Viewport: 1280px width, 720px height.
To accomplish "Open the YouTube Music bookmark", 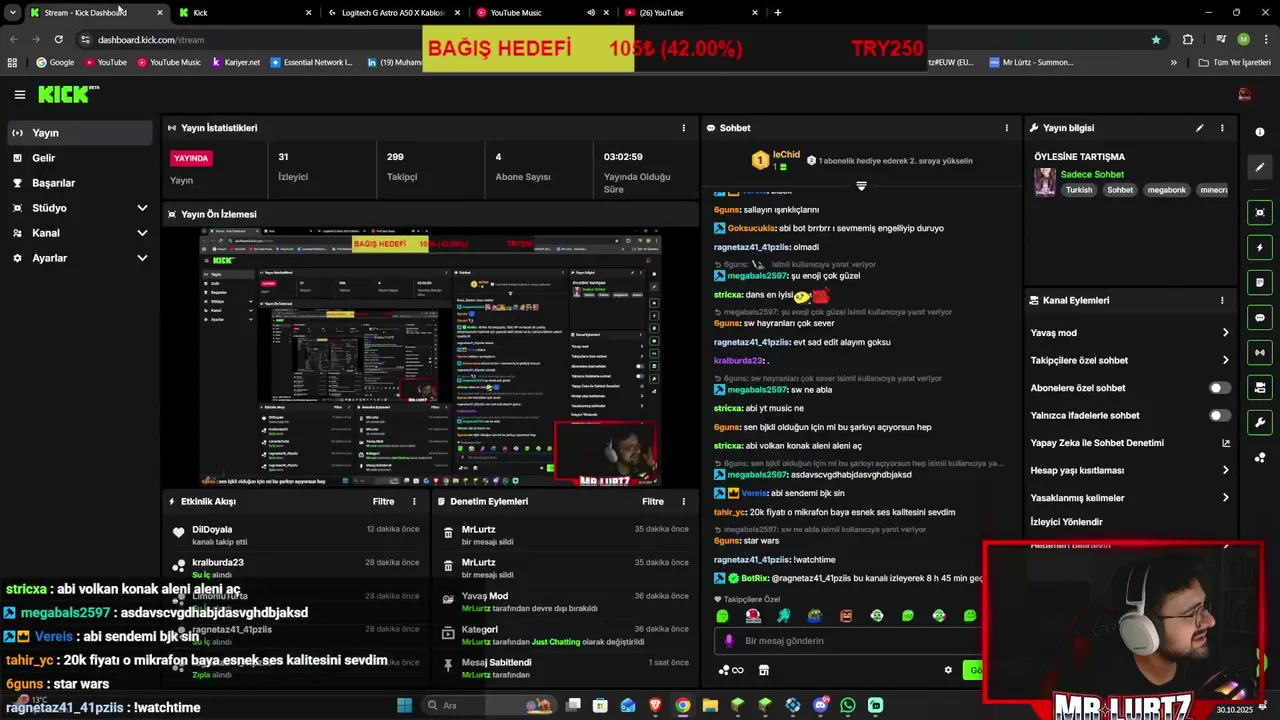I will (167, 62).
